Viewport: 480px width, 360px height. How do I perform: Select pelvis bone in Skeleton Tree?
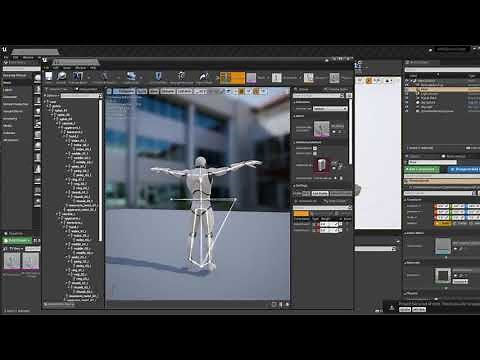pyautogui.click(x=56, y=106)
